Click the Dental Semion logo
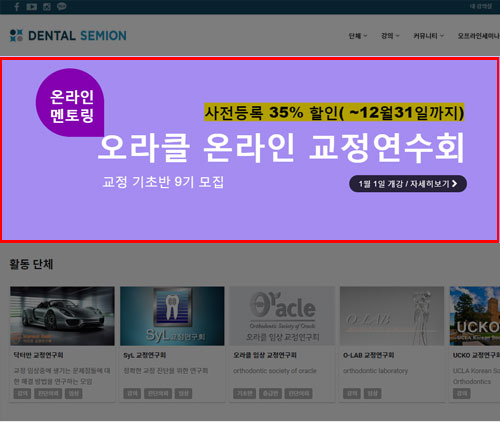Viewport: 500px width, 422px height. [68, 36]
